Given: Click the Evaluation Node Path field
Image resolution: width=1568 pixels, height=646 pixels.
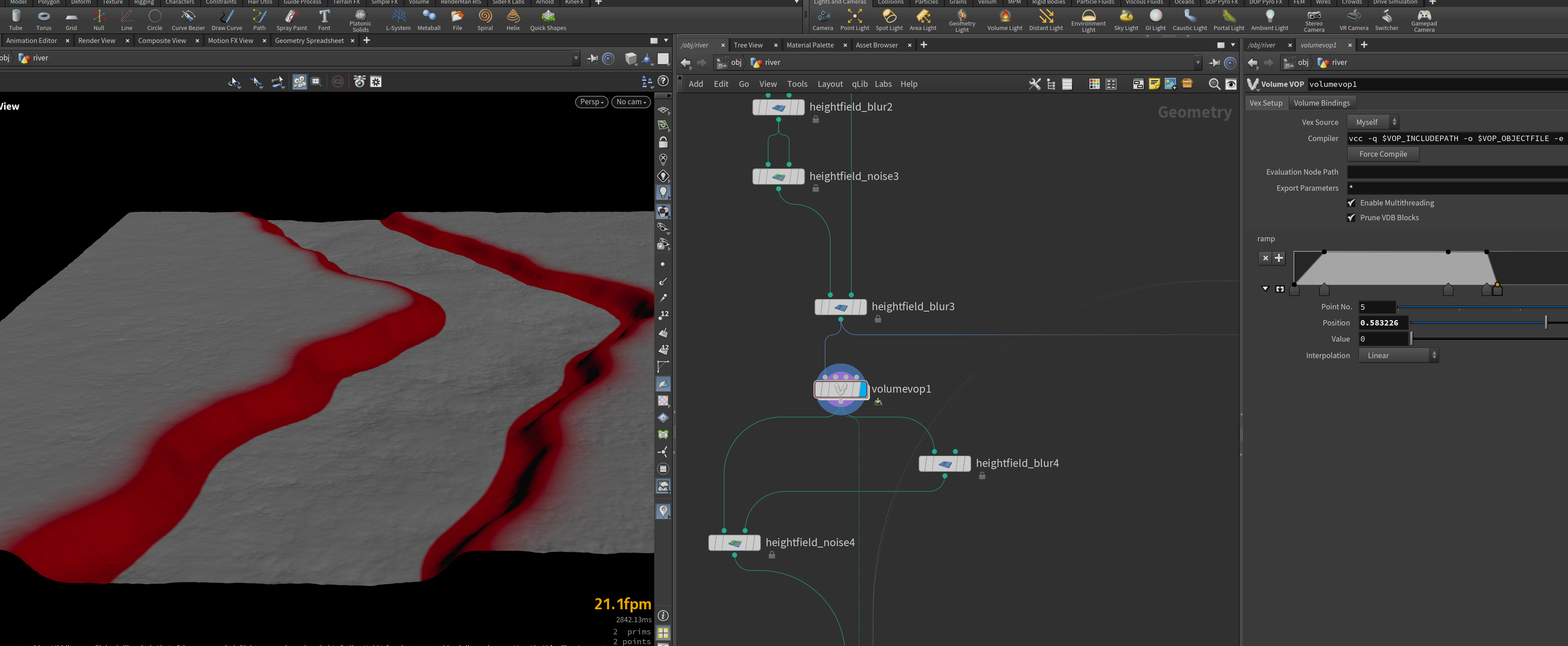Looking at the screenshot, I should click(1457, 172).
